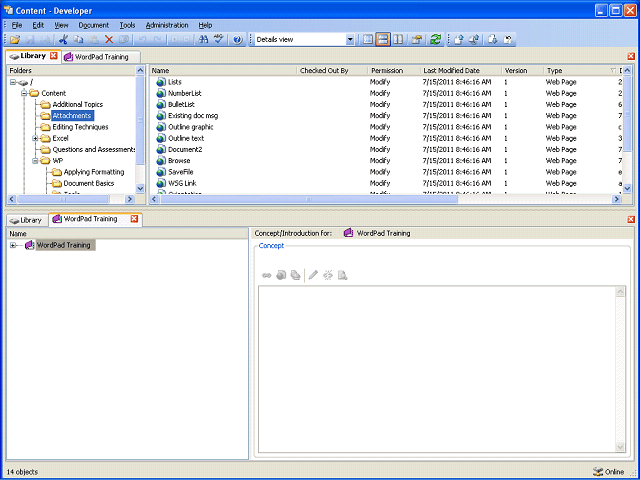
Task: Open the File menu
Action: coord(17,25)
